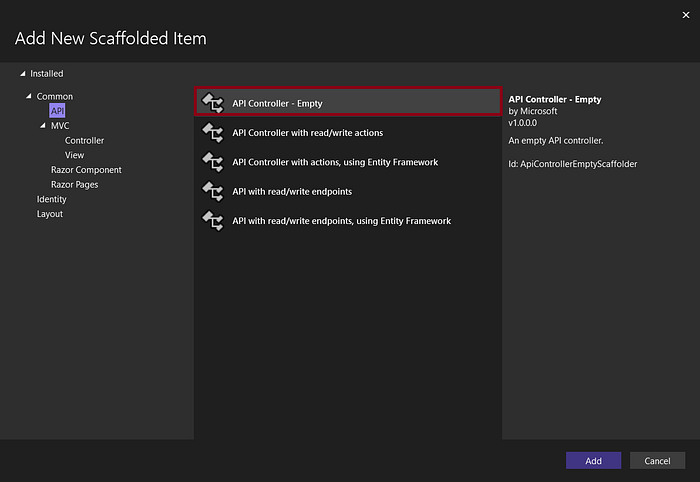
Task: Select the API category in tree
Action: (58, 111)
